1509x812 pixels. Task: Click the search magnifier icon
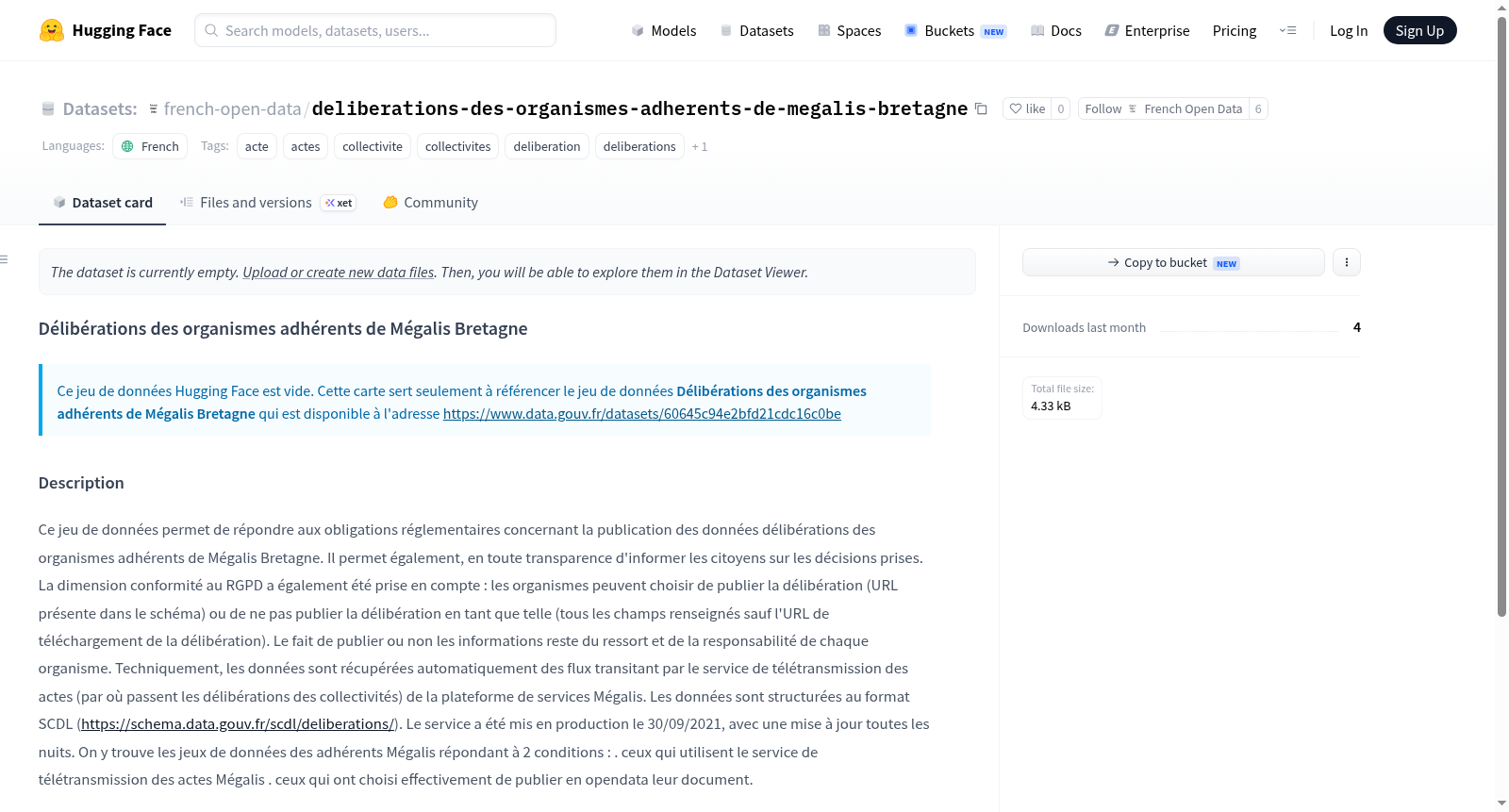pos(211,30)
